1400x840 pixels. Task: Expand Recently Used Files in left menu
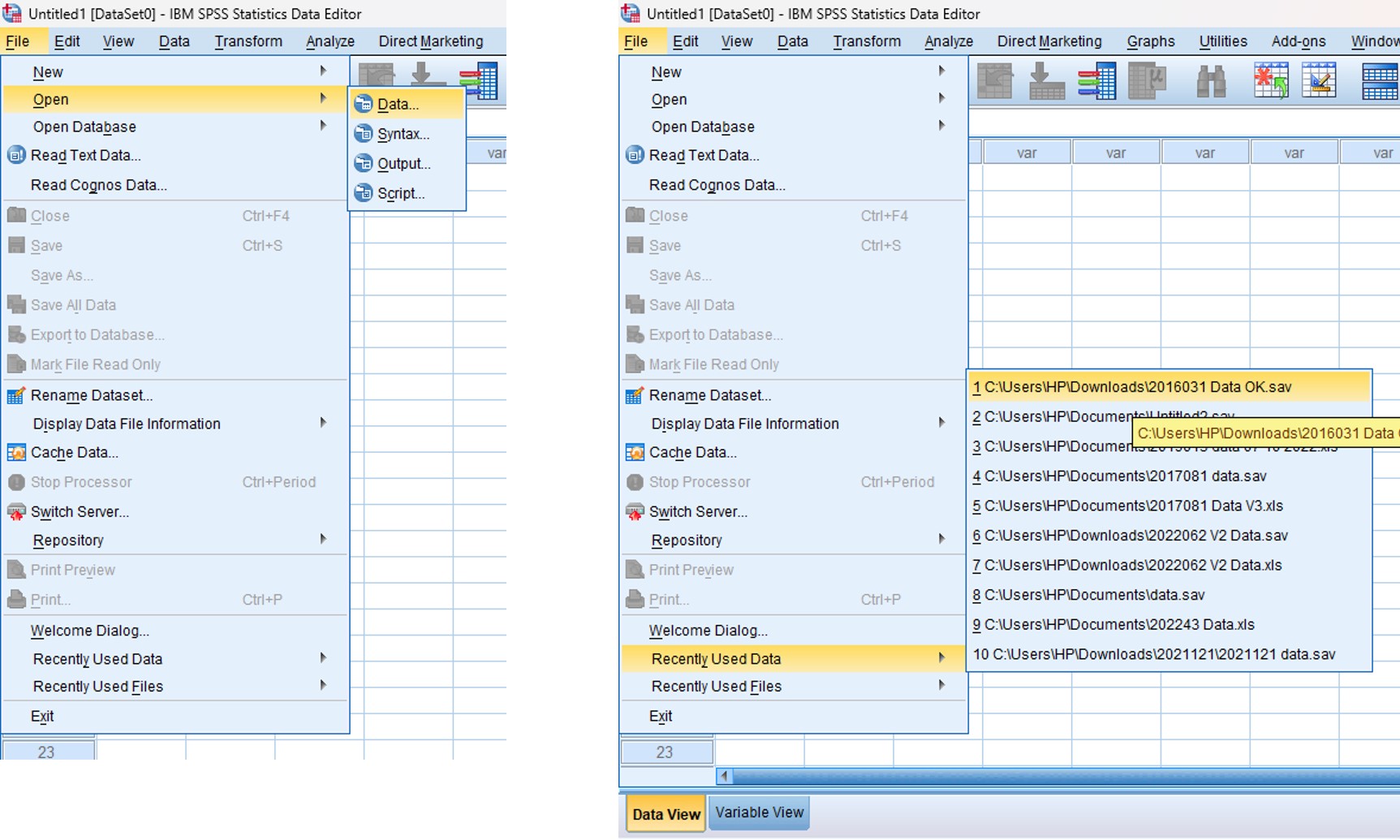[x=323, y=685]
